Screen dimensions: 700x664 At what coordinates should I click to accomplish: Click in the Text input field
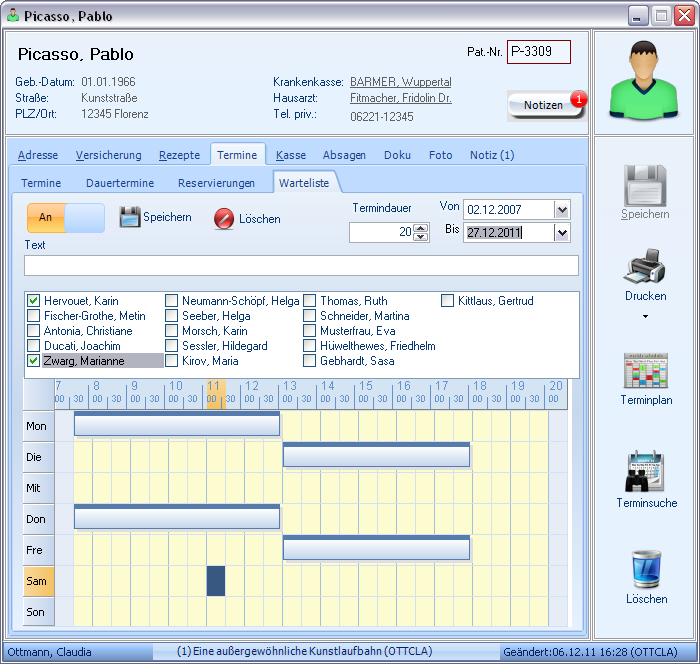301,266
